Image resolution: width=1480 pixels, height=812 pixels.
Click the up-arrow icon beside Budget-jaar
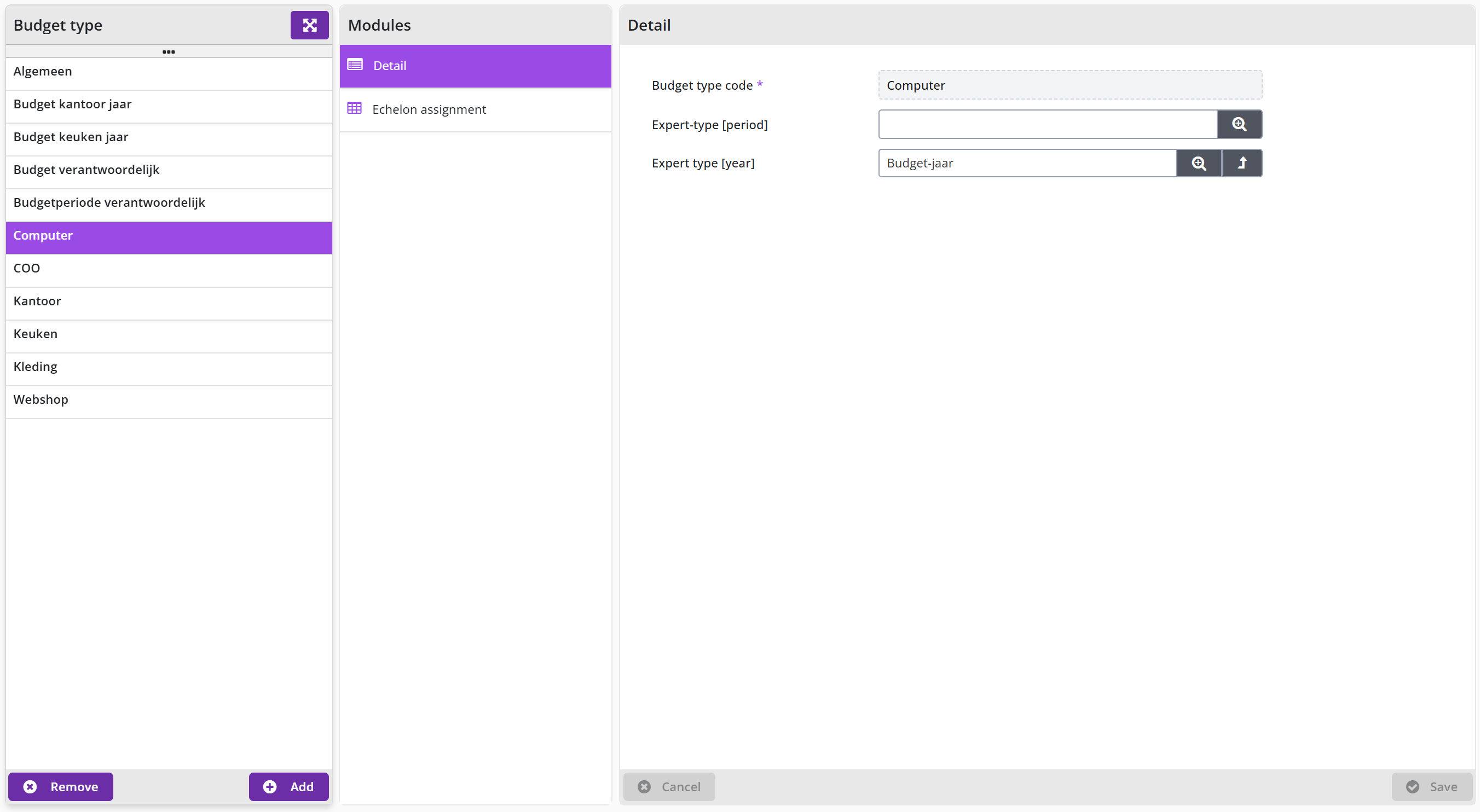click(1241, 163)
